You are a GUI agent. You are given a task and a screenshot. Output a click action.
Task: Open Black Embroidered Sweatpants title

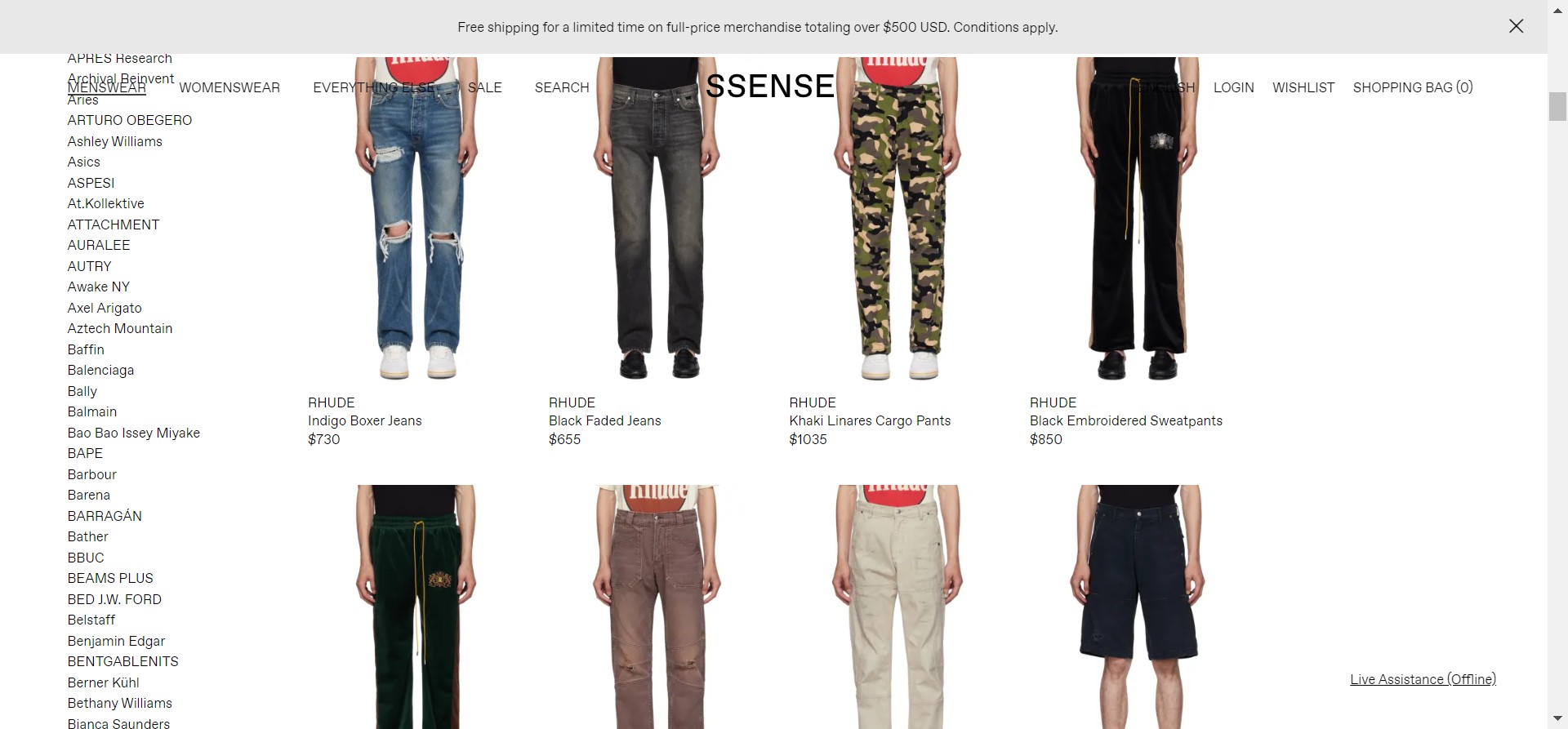pos(1126,420)
